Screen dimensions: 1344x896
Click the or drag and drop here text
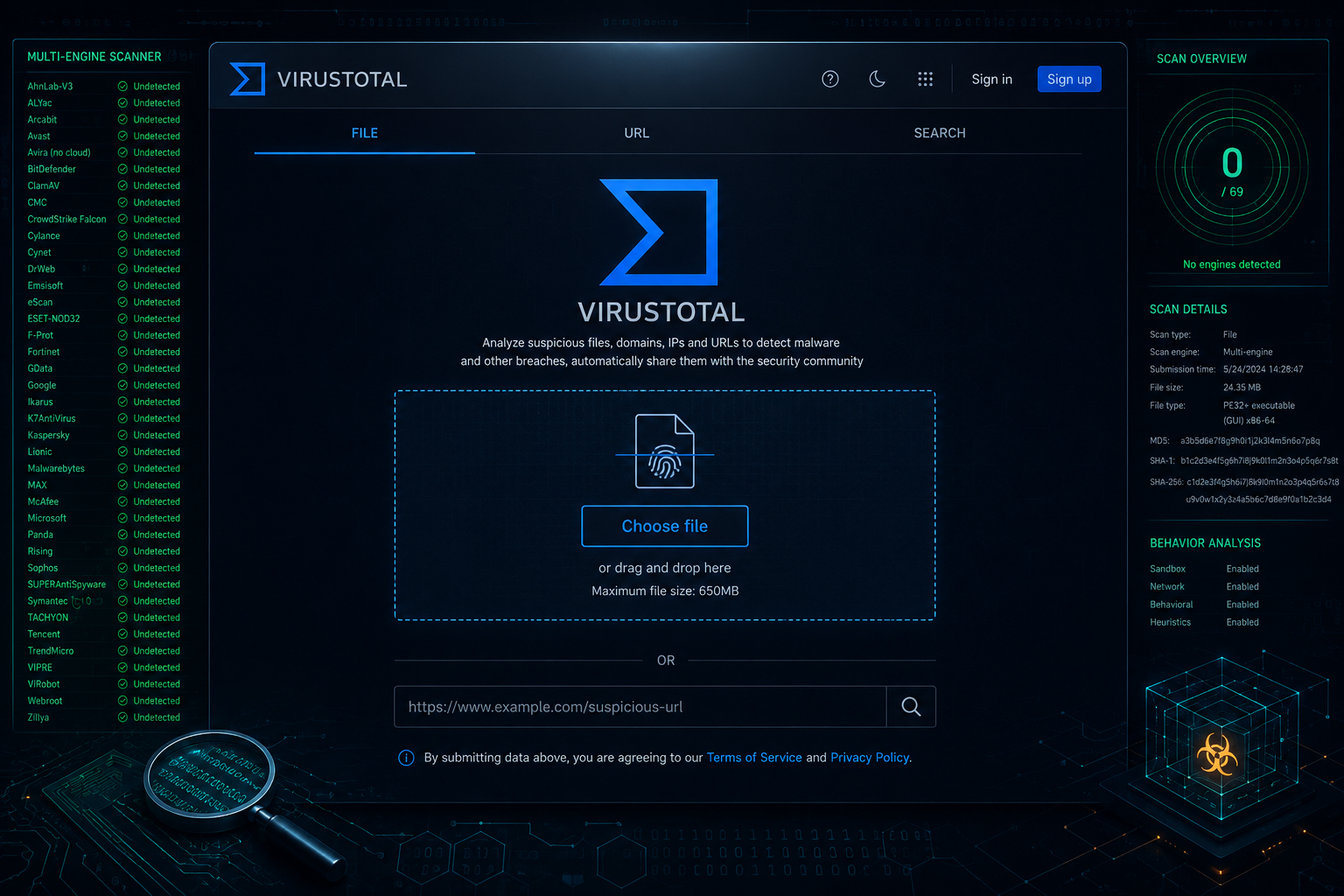(x=665, y=568)
